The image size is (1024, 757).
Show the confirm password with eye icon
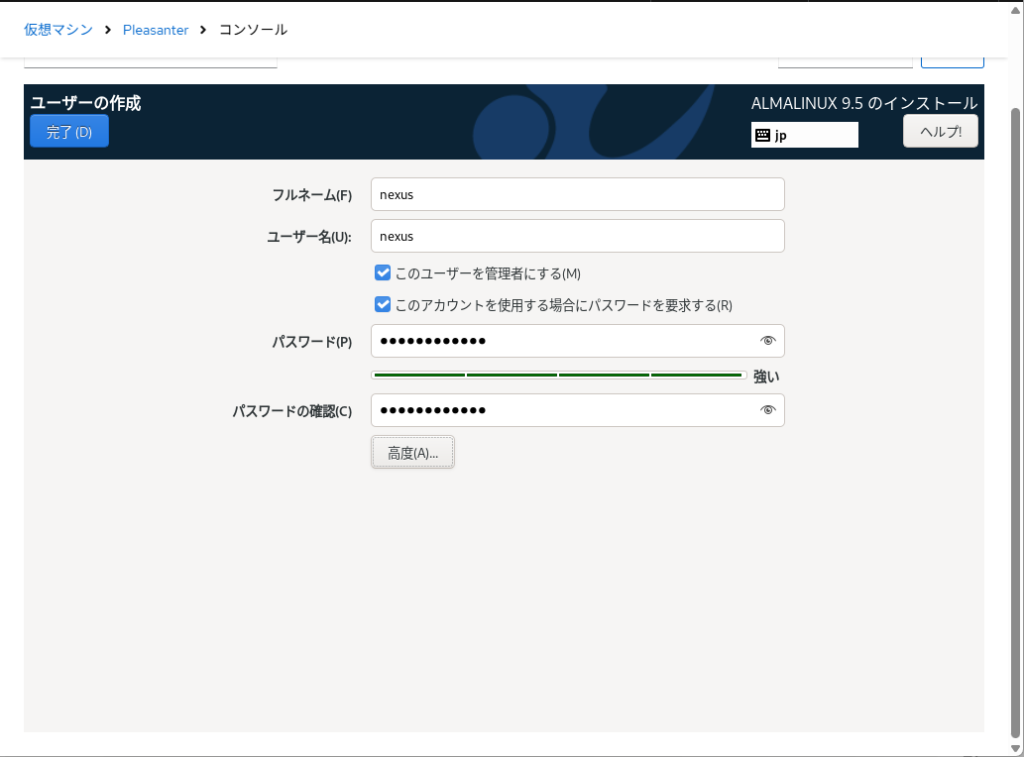click(767, 410)
